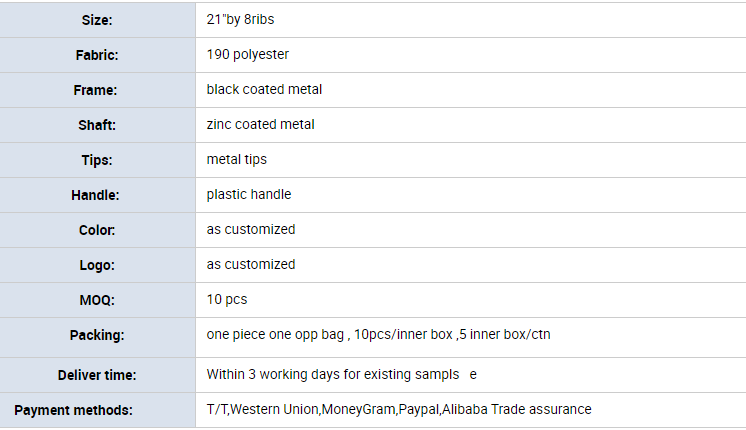746x430 pixels.
Task: Select plastic handle text
Action: (249, 195)
